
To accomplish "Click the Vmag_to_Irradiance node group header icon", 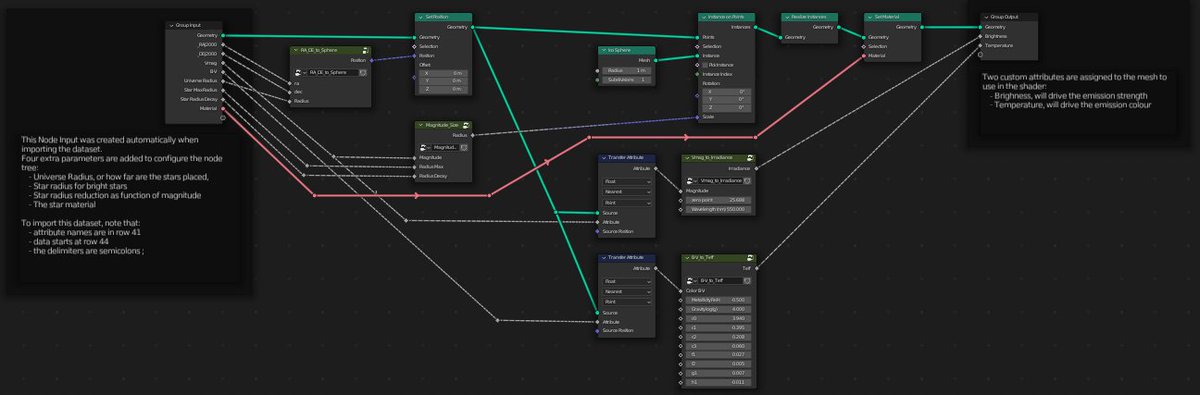I will point(749,158).
